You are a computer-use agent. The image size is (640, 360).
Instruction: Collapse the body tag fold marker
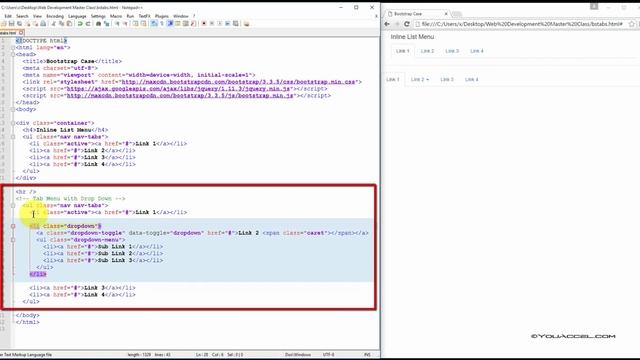coord(13,109)
